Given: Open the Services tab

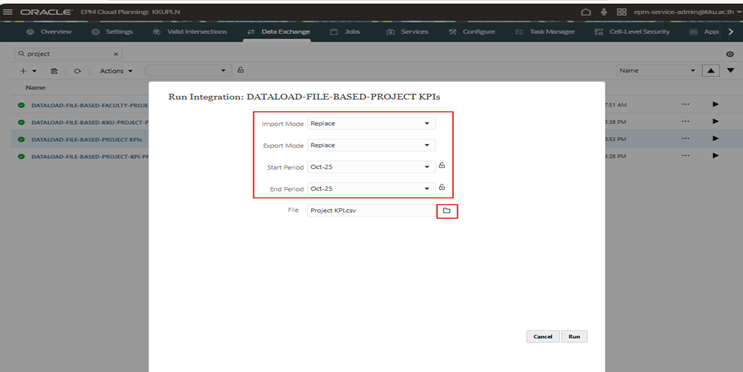Looking at the screenshot, I should click(x=408, y=32).
